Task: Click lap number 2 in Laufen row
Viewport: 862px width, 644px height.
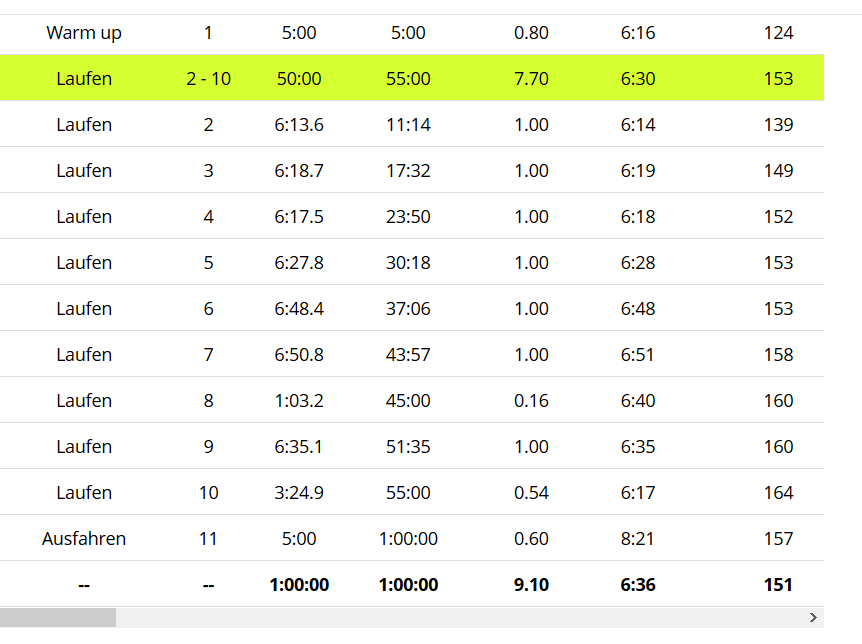Action: click(x=208, y=125)
